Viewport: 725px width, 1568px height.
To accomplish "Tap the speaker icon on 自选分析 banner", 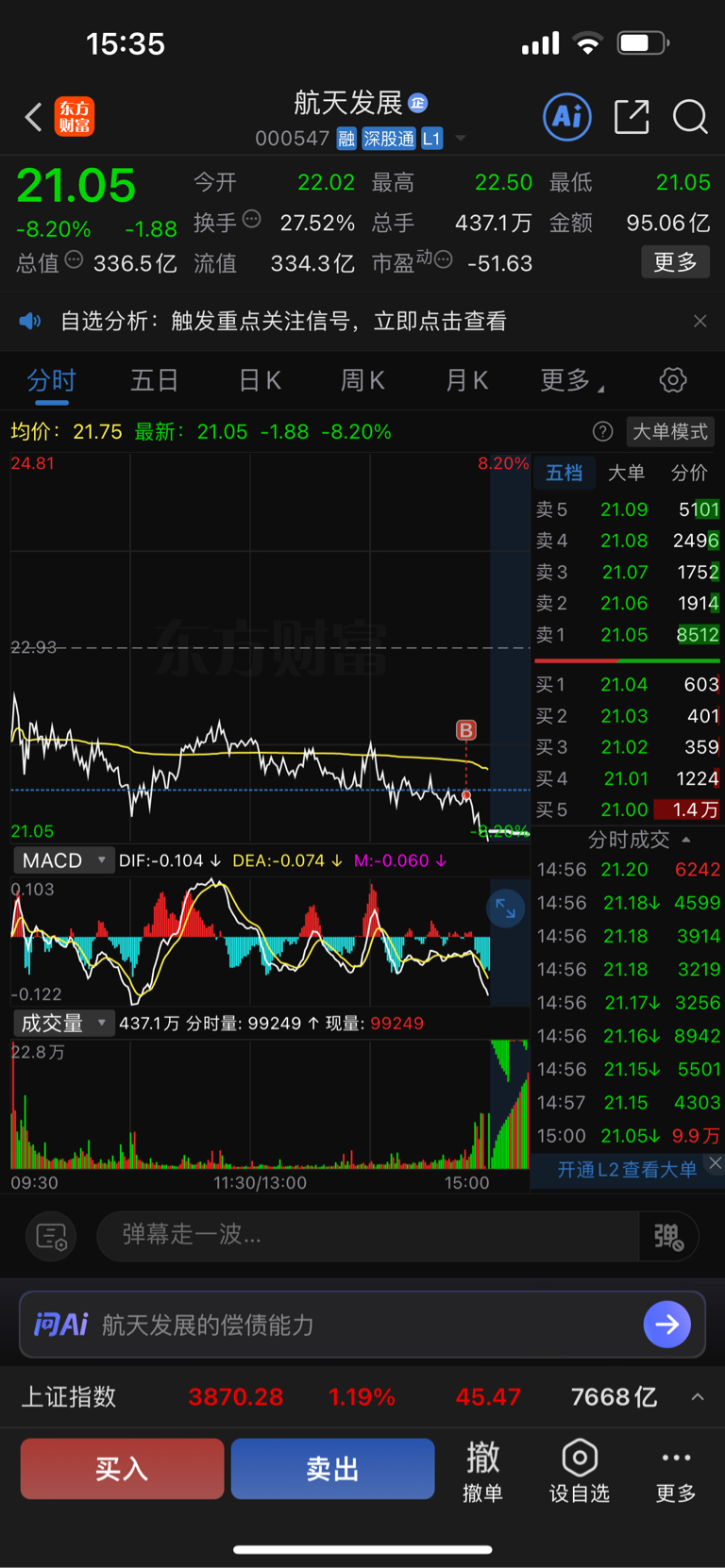I will [x=30, y=322].
